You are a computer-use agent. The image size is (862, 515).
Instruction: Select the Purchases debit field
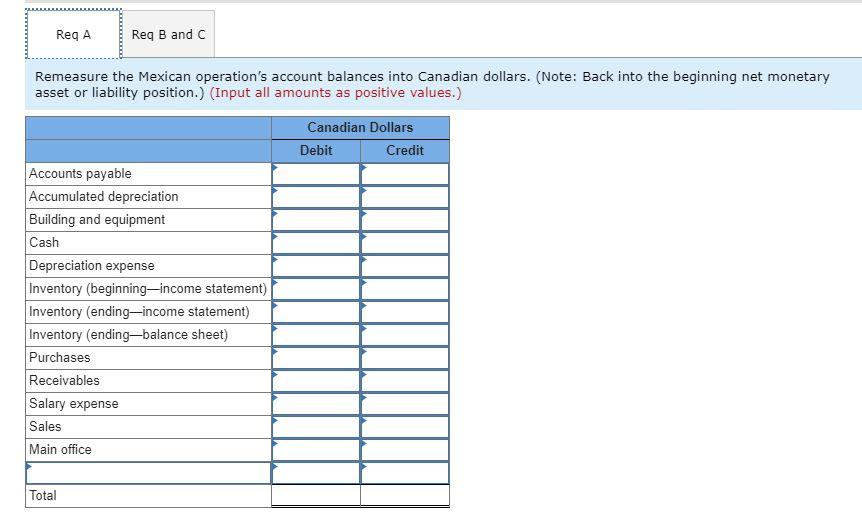point(316,358)
